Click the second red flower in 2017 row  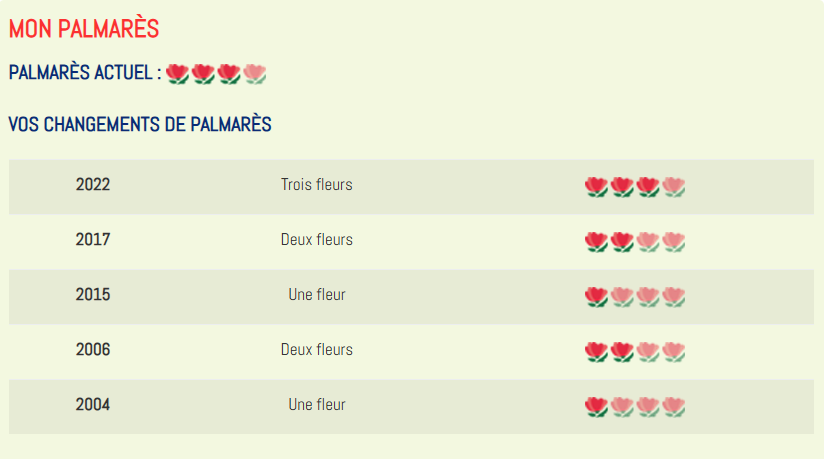coord(622,242)
